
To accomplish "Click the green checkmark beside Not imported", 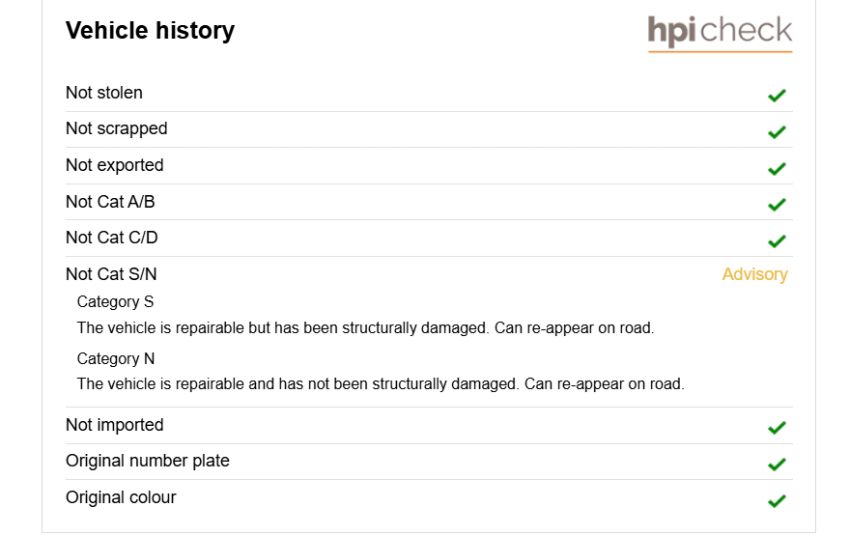I will [x=776, y=428].
